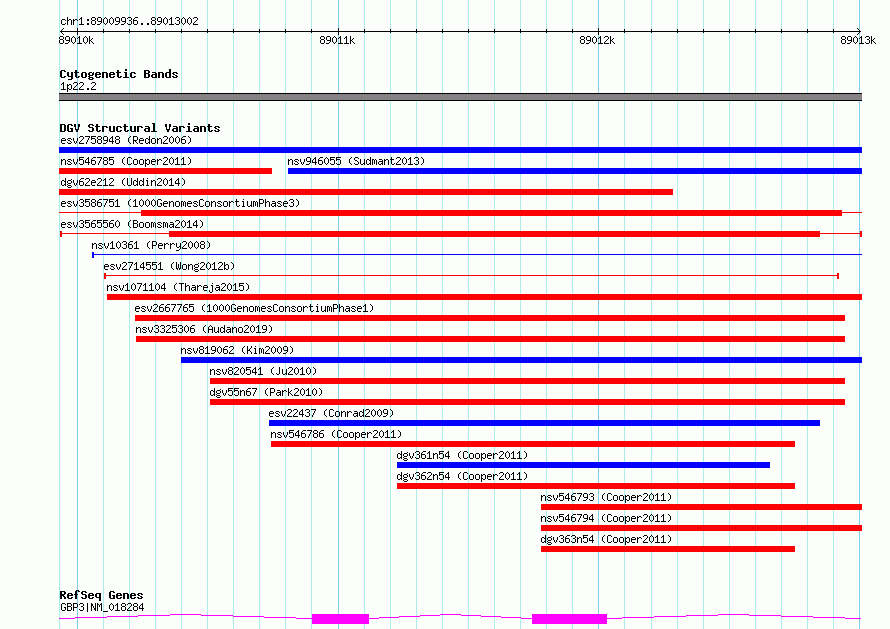Viewport: 890px width, 629px height.
Task: Select the dgv362n54 red variant bar
Action: (596, 486)
